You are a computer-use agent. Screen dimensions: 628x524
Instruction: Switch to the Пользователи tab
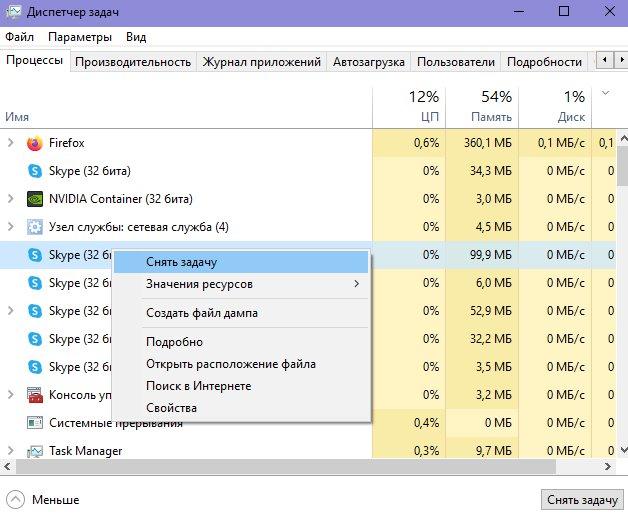pos(456,62)
